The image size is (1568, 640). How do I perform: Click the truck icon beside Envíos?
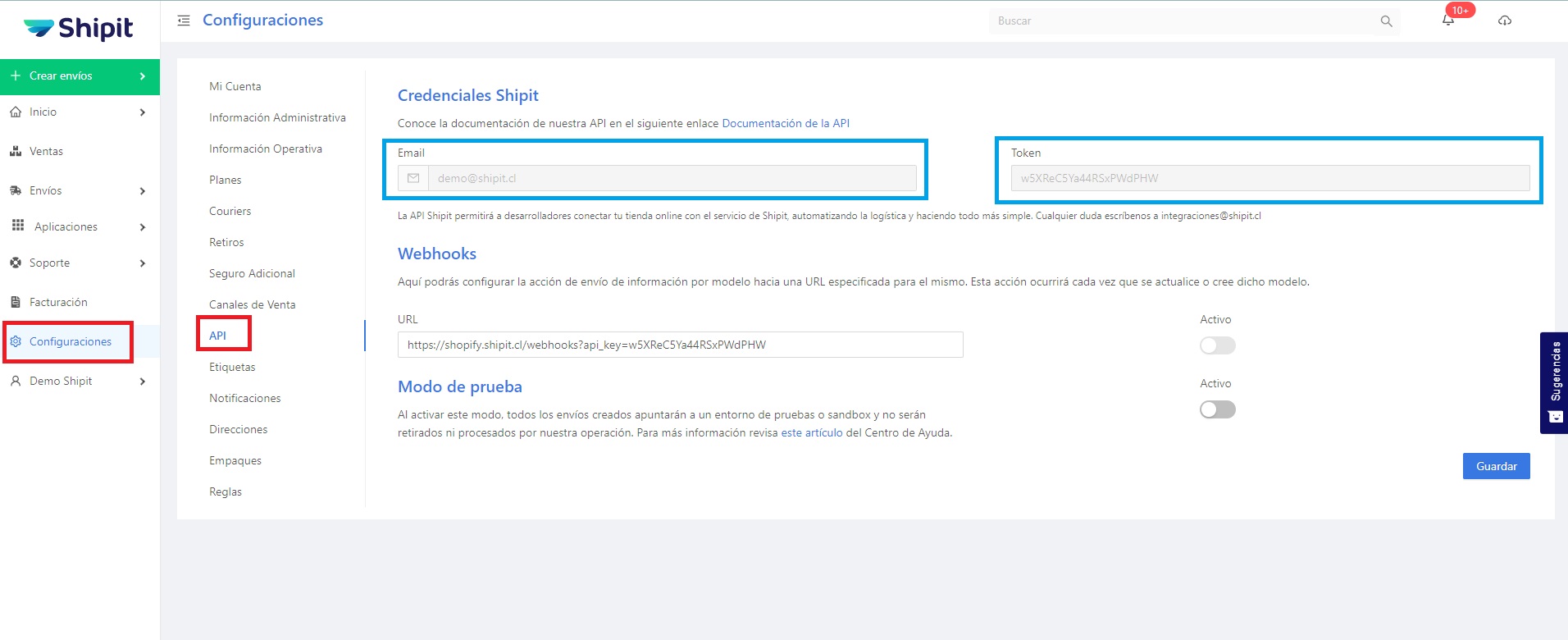point(16,190)
